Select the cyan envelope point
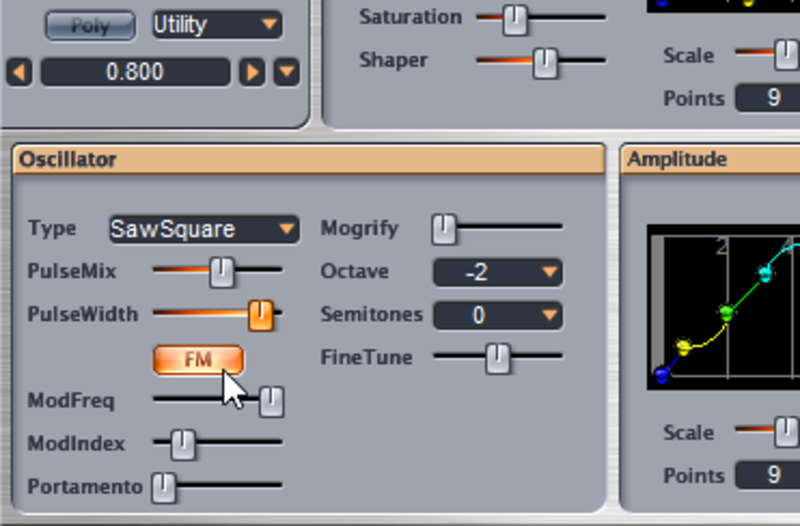Screen dimensions: 800x526 [765, 274]
